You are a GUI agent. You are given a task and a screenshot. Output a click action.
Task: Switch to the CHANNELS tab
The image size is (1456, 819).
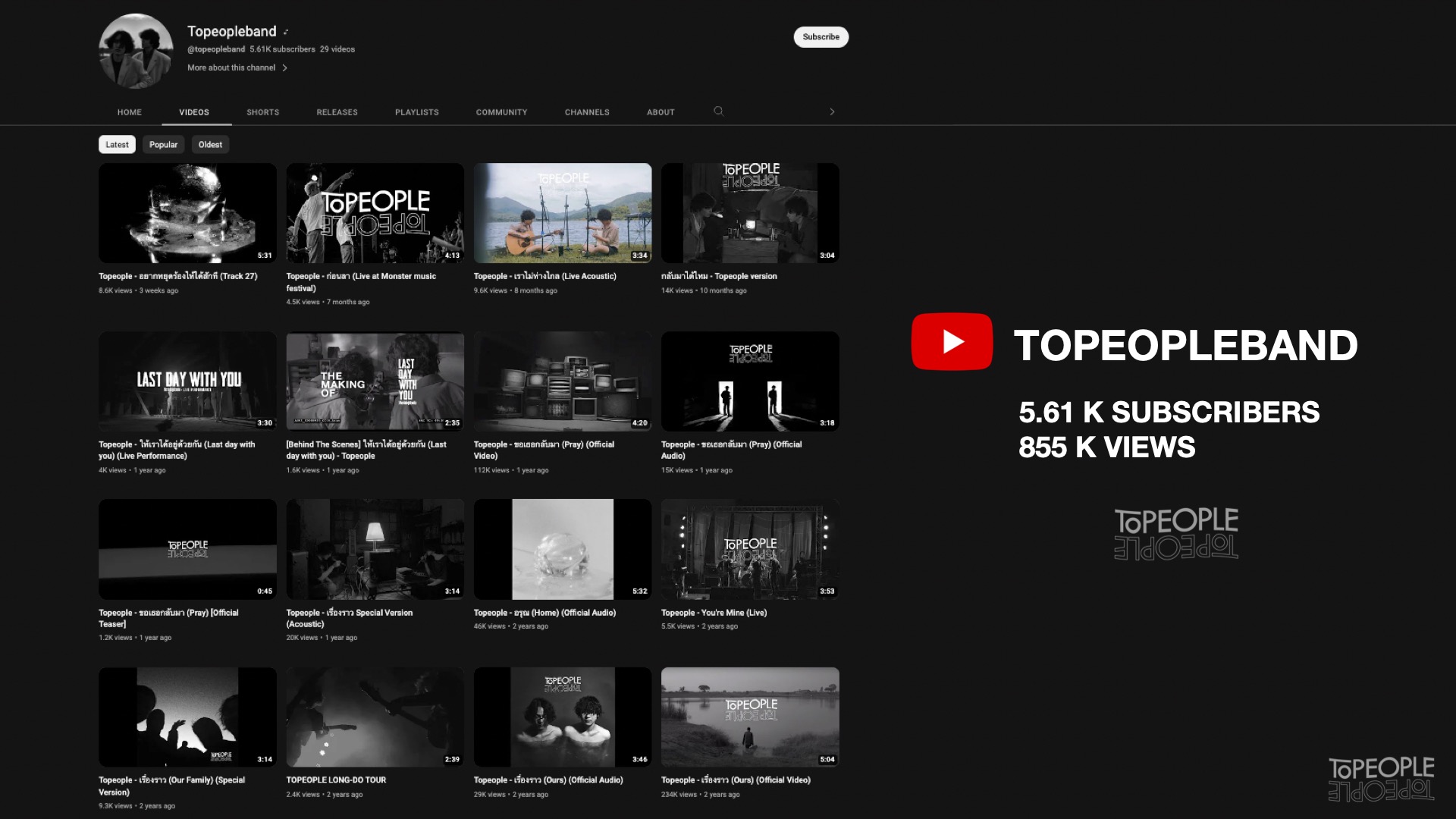[x=587, y=112]
